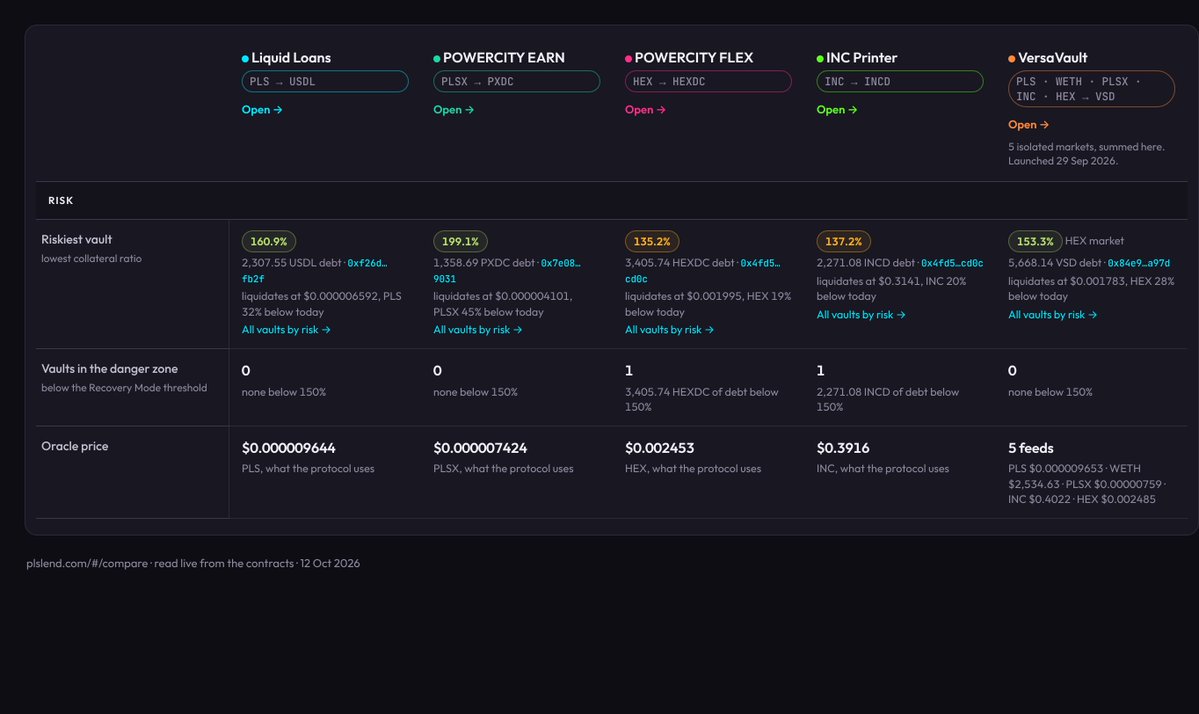
Task: Select the $0.000009644 PLS oracle price
Action: 288,448
